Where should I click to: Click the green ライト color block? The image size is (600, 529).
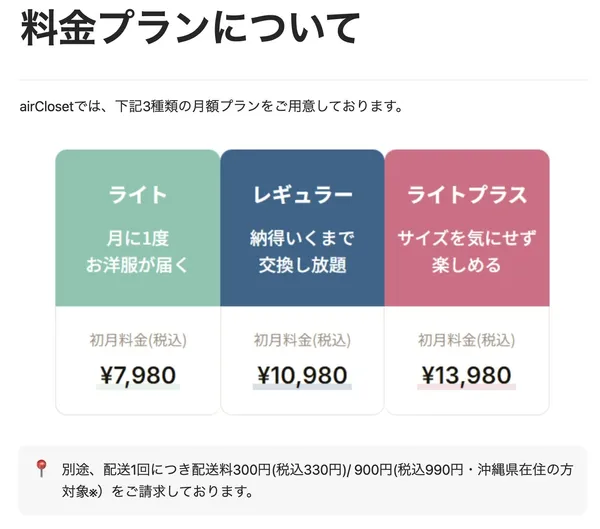click(x=138, y=228)
